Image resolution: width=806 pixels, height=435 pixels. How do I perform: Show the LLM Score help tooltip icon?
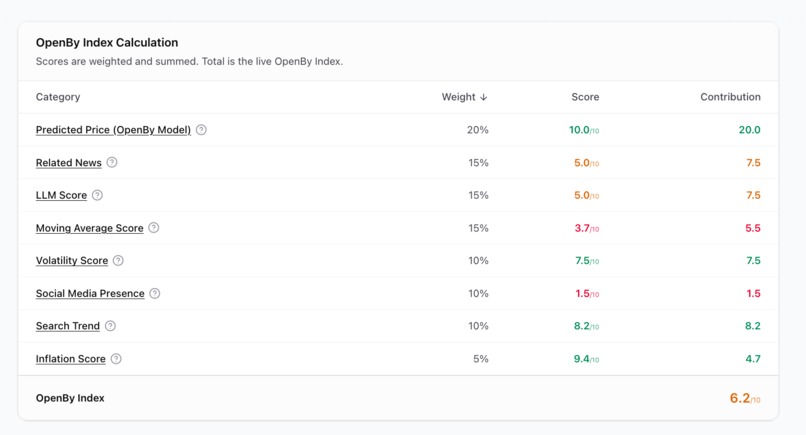pyautogui.click(x=97, y=195)
